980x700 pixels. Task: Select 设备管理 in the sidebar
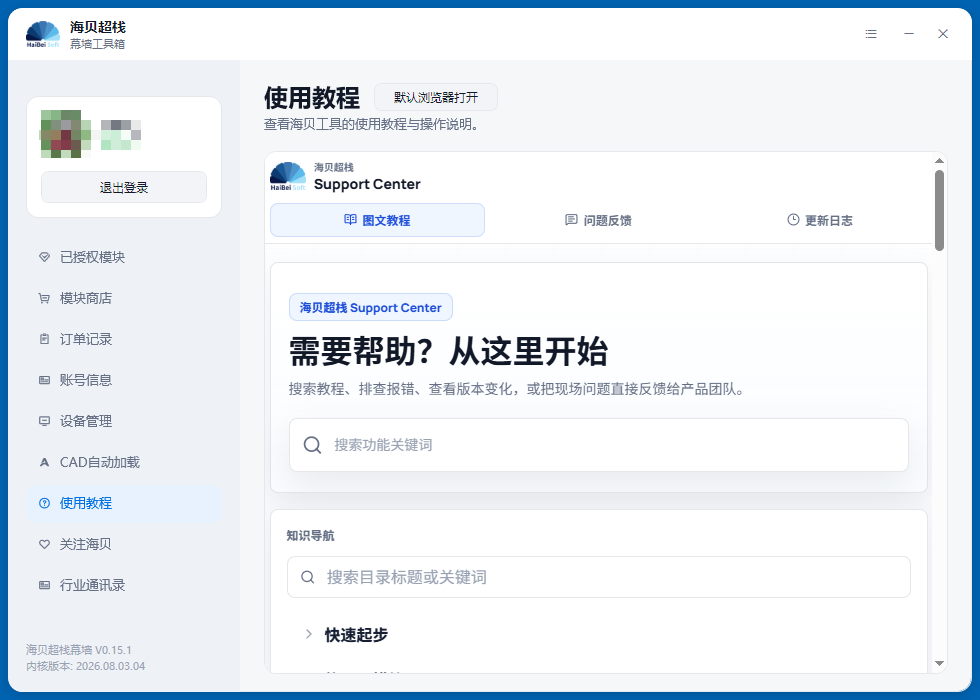[124, 421]
